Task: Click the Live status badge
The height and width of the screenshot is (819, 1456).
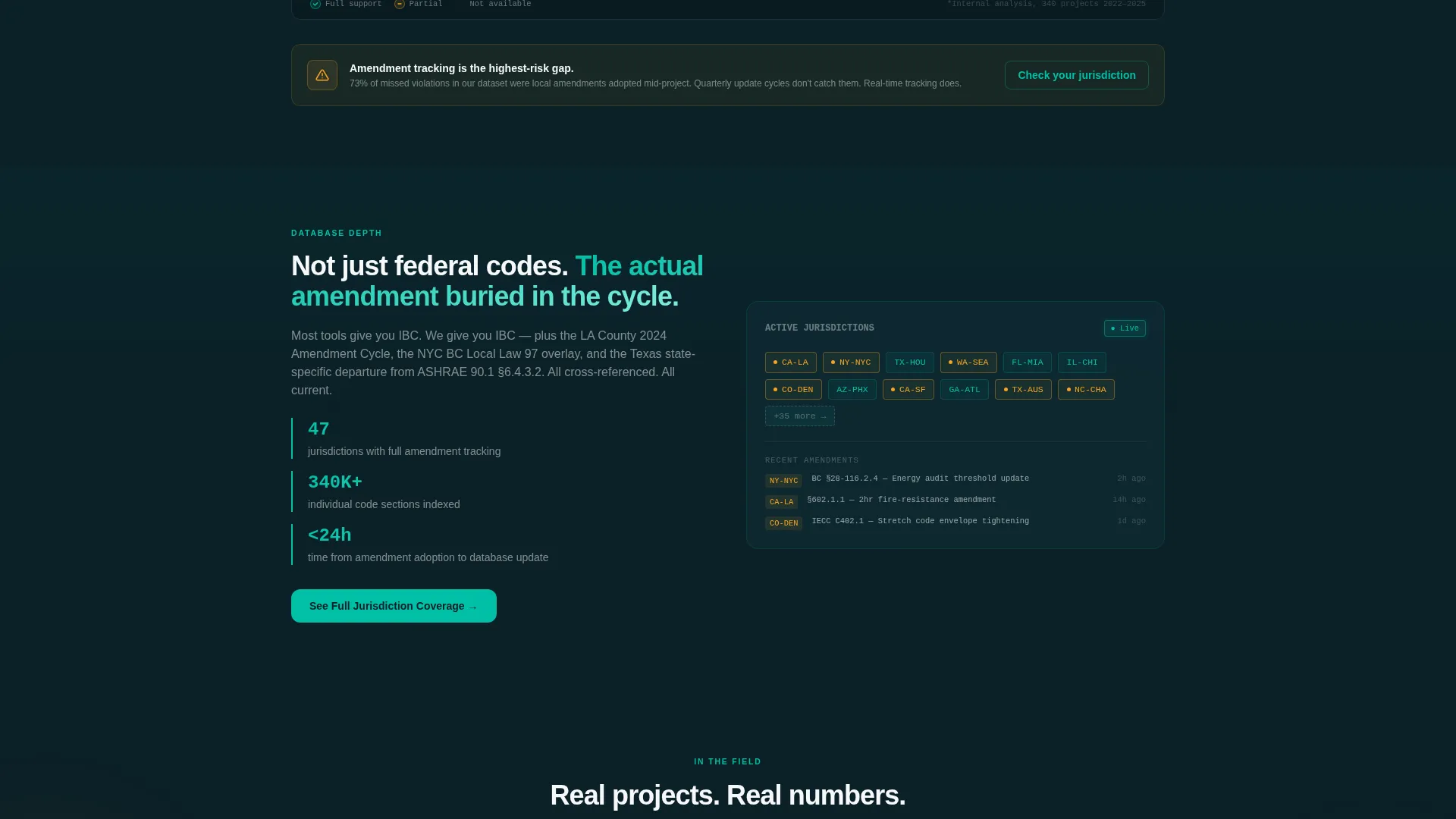Action: pos(1125,328)
